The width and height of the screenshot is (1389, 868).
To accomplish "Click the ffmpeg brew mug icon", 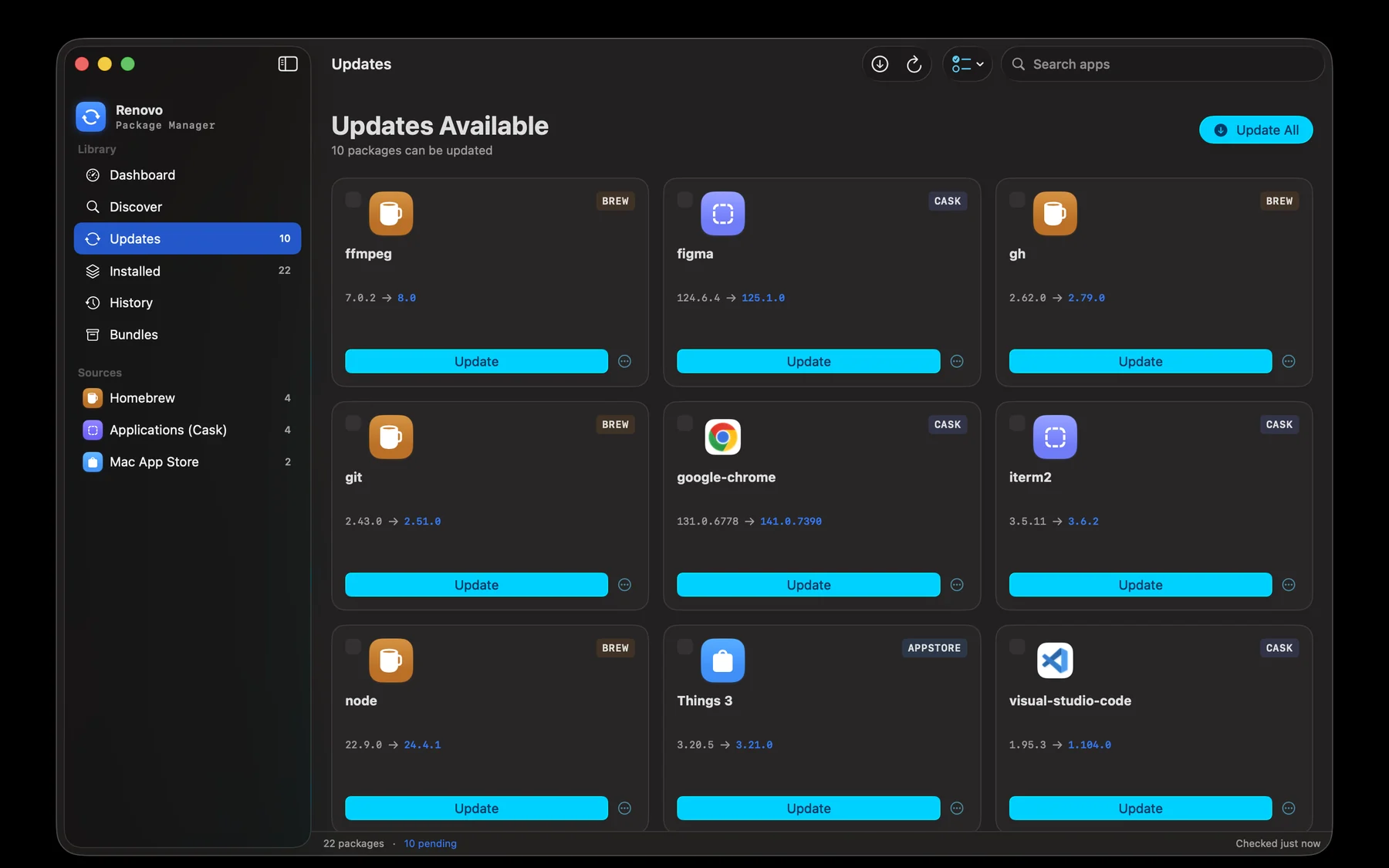I will (390, 213).
